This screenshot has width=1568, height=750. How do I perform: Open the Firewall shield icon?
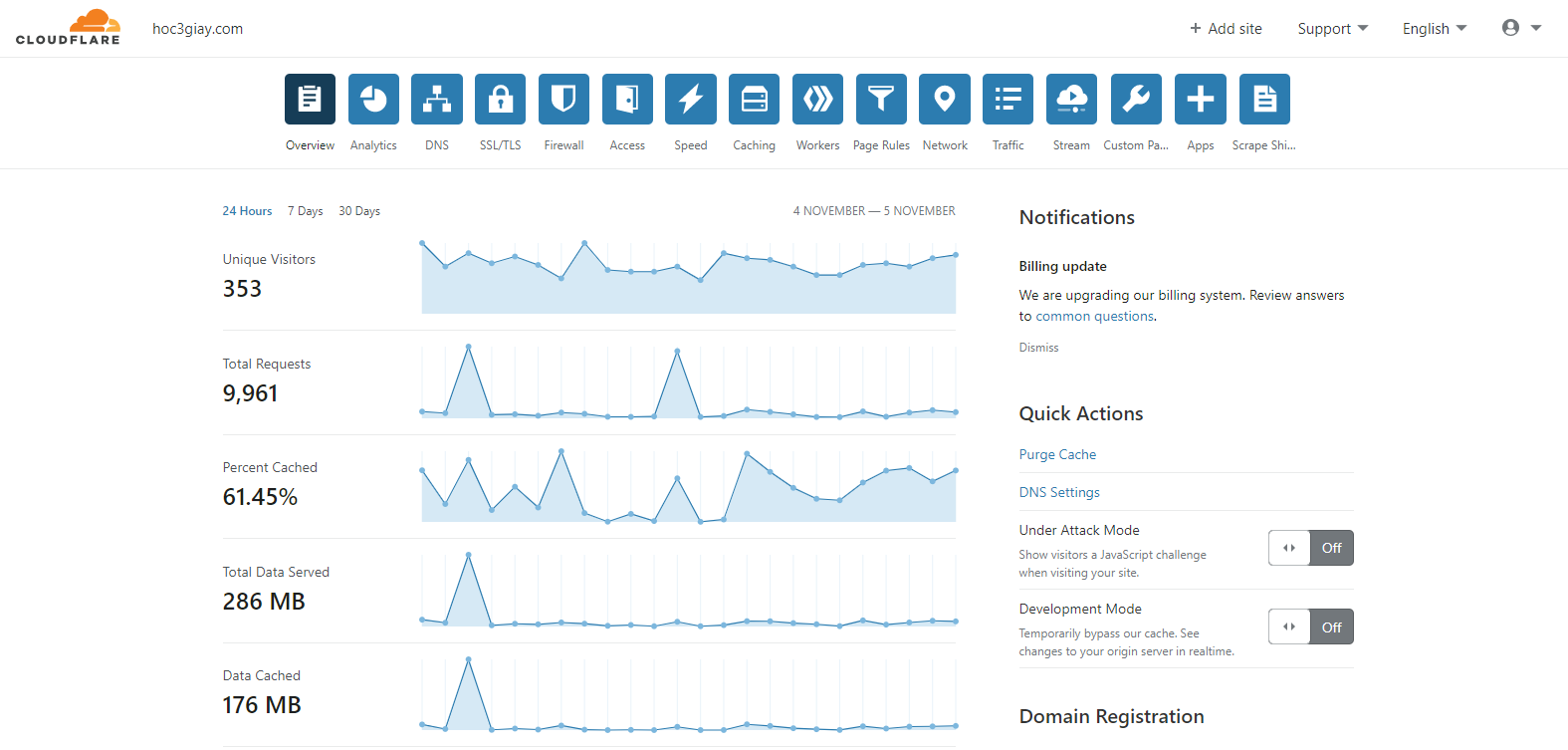pyautogui.click(x=563, y=100)
